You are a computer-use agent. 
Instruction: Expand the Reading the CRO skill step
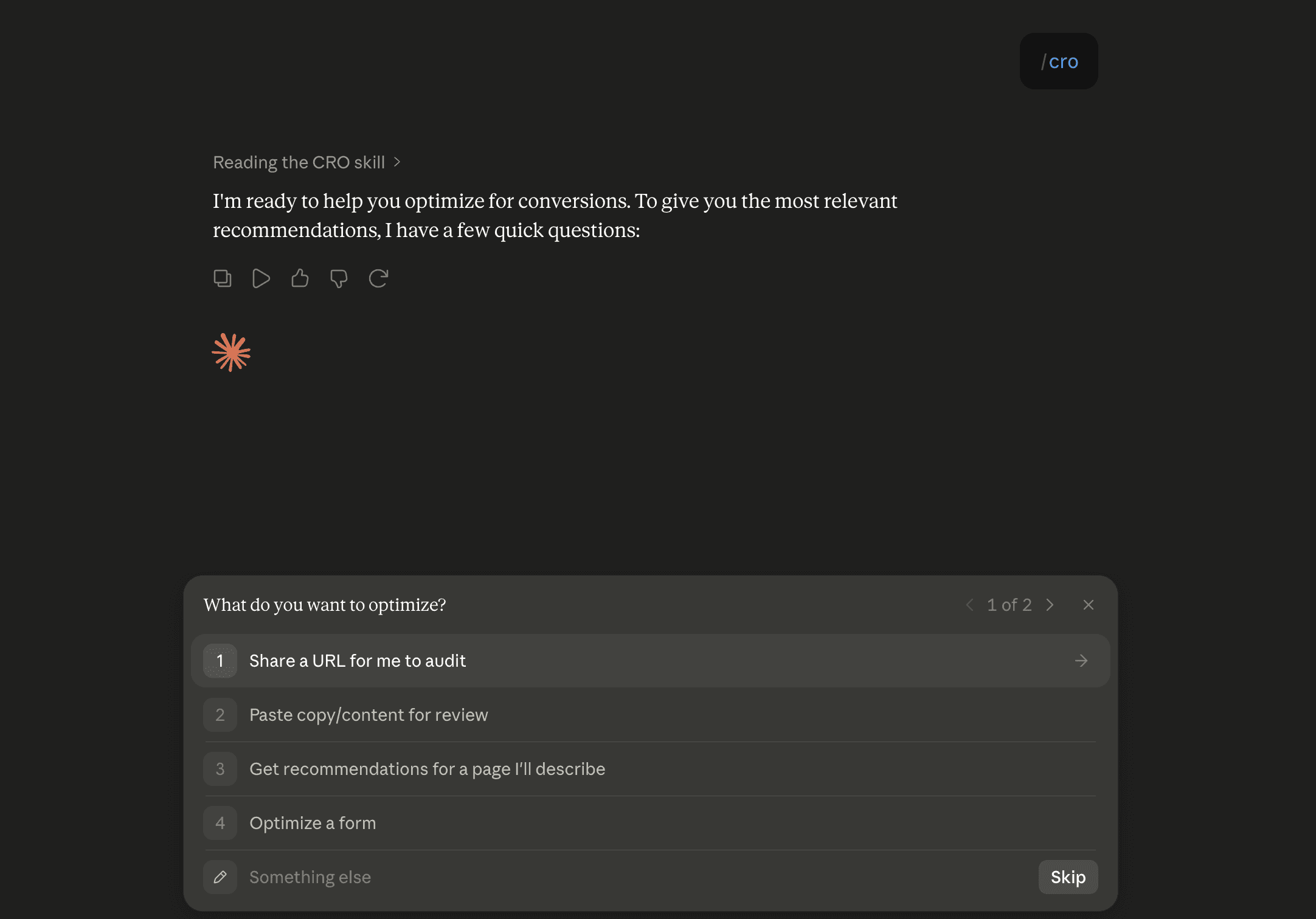coord(306,162)
